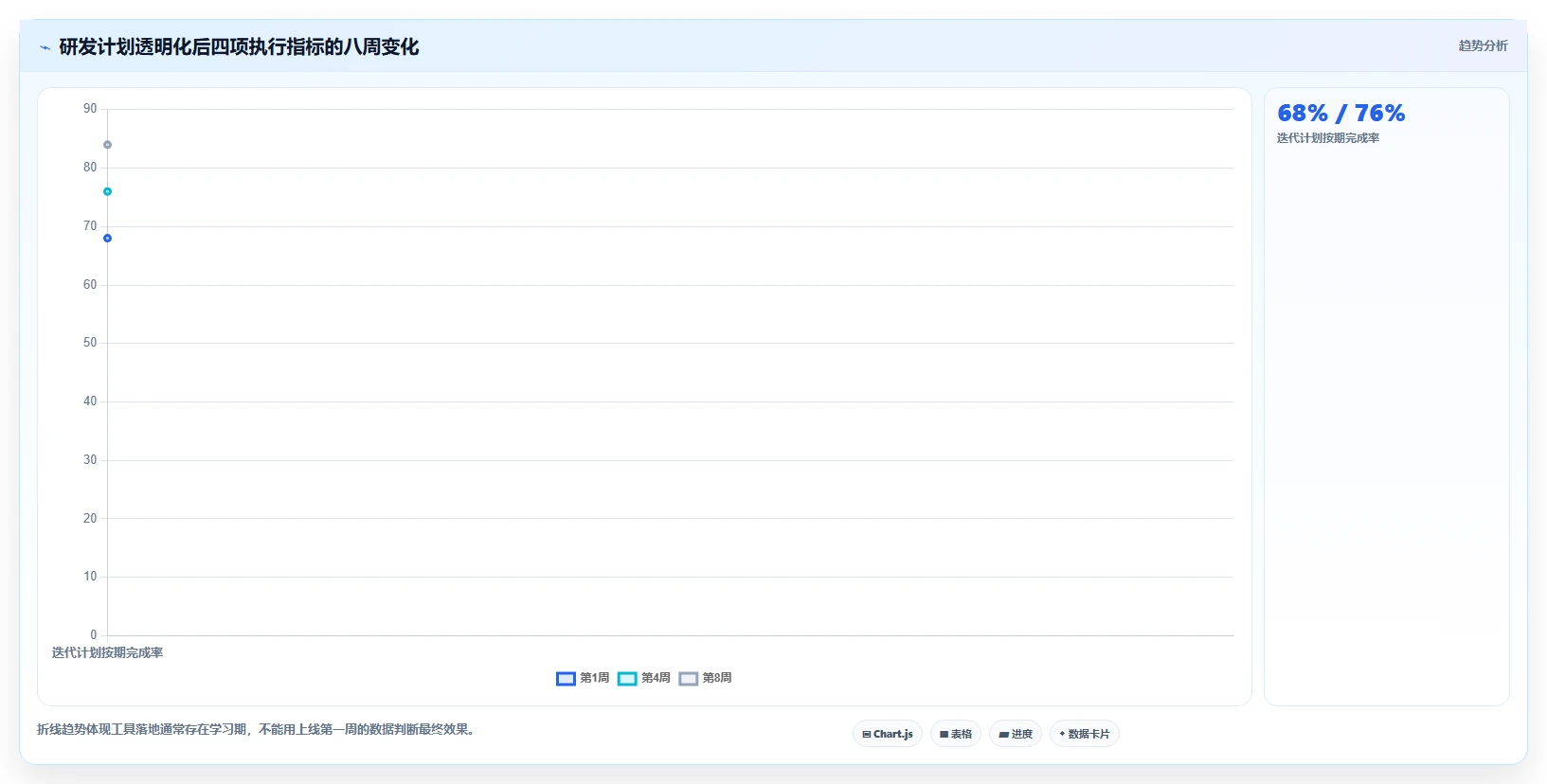Click the 趋势分析 label in header
This screenshot has height=784, width=1547.
1484,45
